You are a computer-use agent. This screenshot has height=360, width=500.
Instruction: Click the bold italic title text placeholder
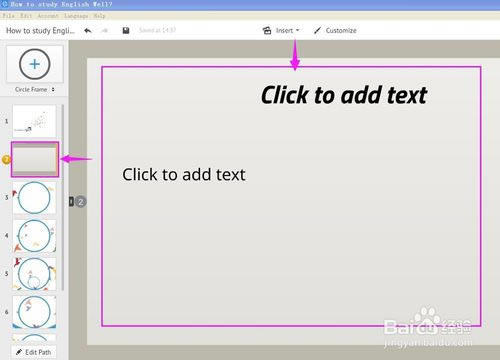point(344,95)
